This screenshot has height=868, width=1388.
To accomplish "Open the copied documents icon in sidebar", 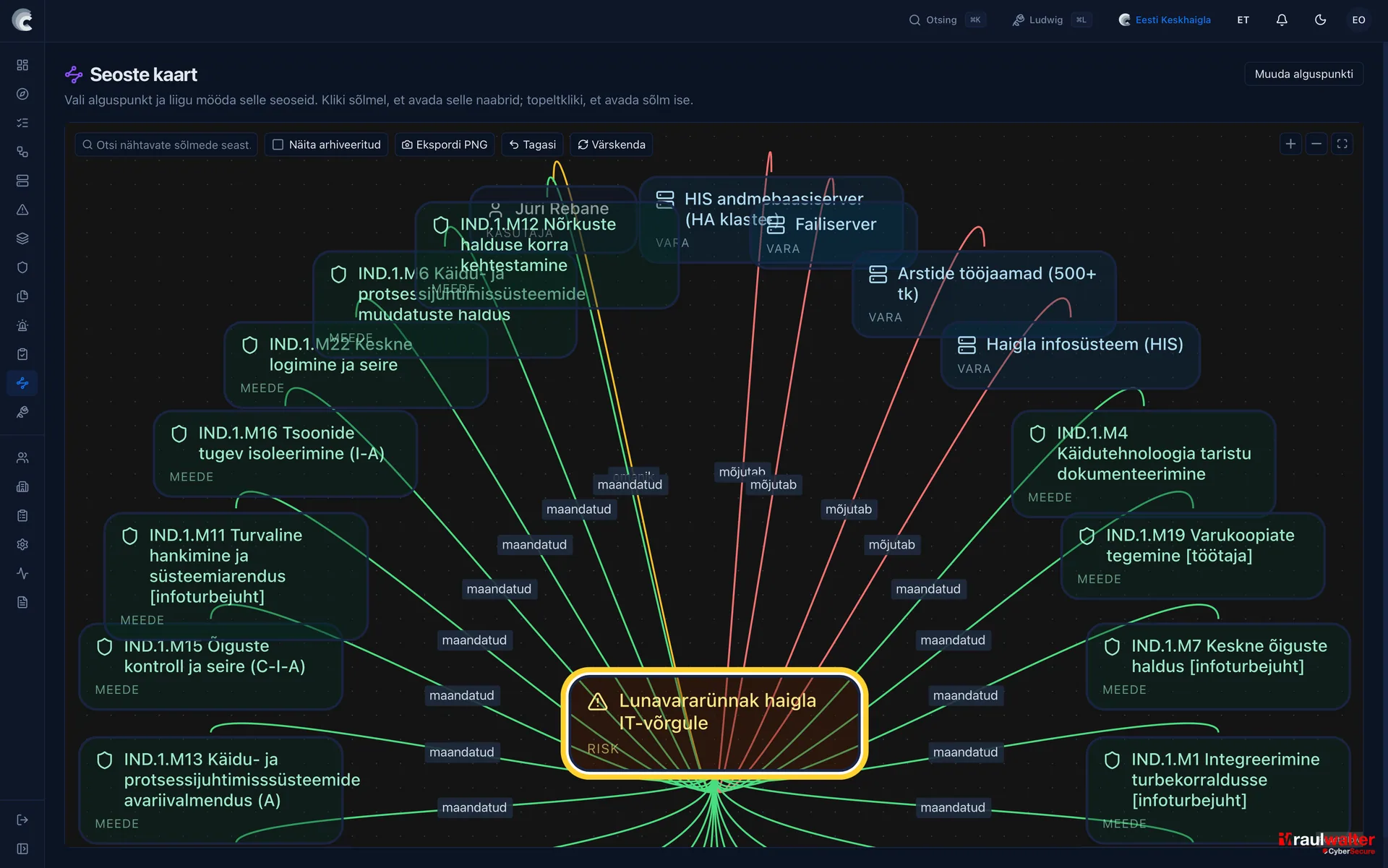I will coord(22,296).
